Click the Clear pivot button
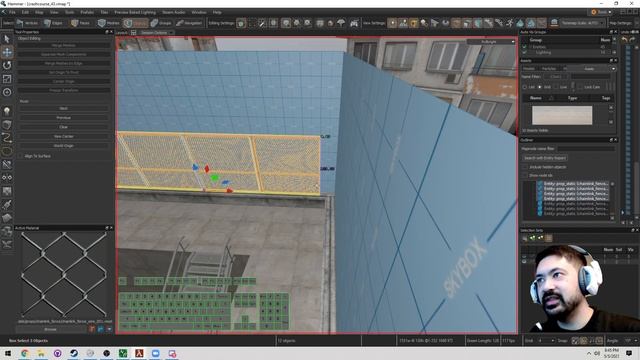This screenshot has width=640, height=360. pos(64,127)
